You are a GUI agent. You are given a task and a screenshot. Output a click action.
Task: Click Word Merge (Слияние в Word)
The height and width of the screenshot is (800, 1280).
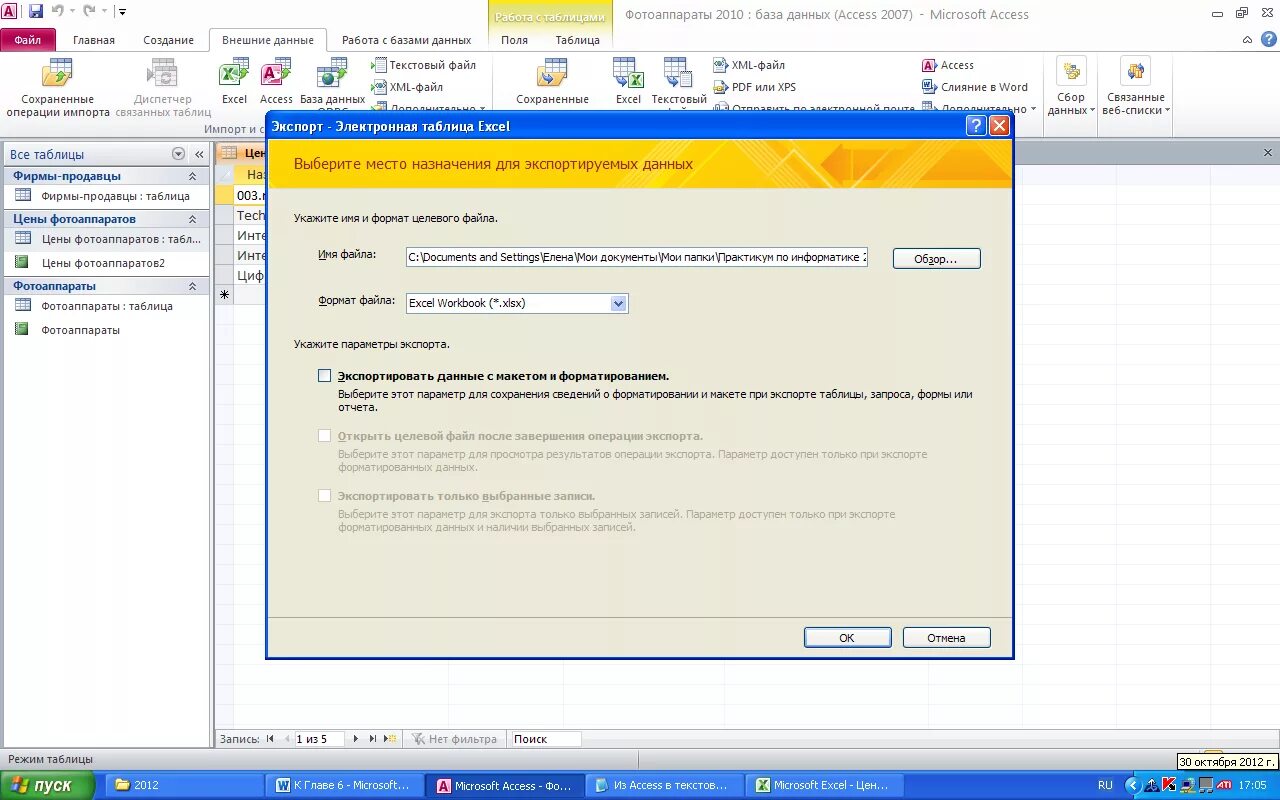[975, 87]
